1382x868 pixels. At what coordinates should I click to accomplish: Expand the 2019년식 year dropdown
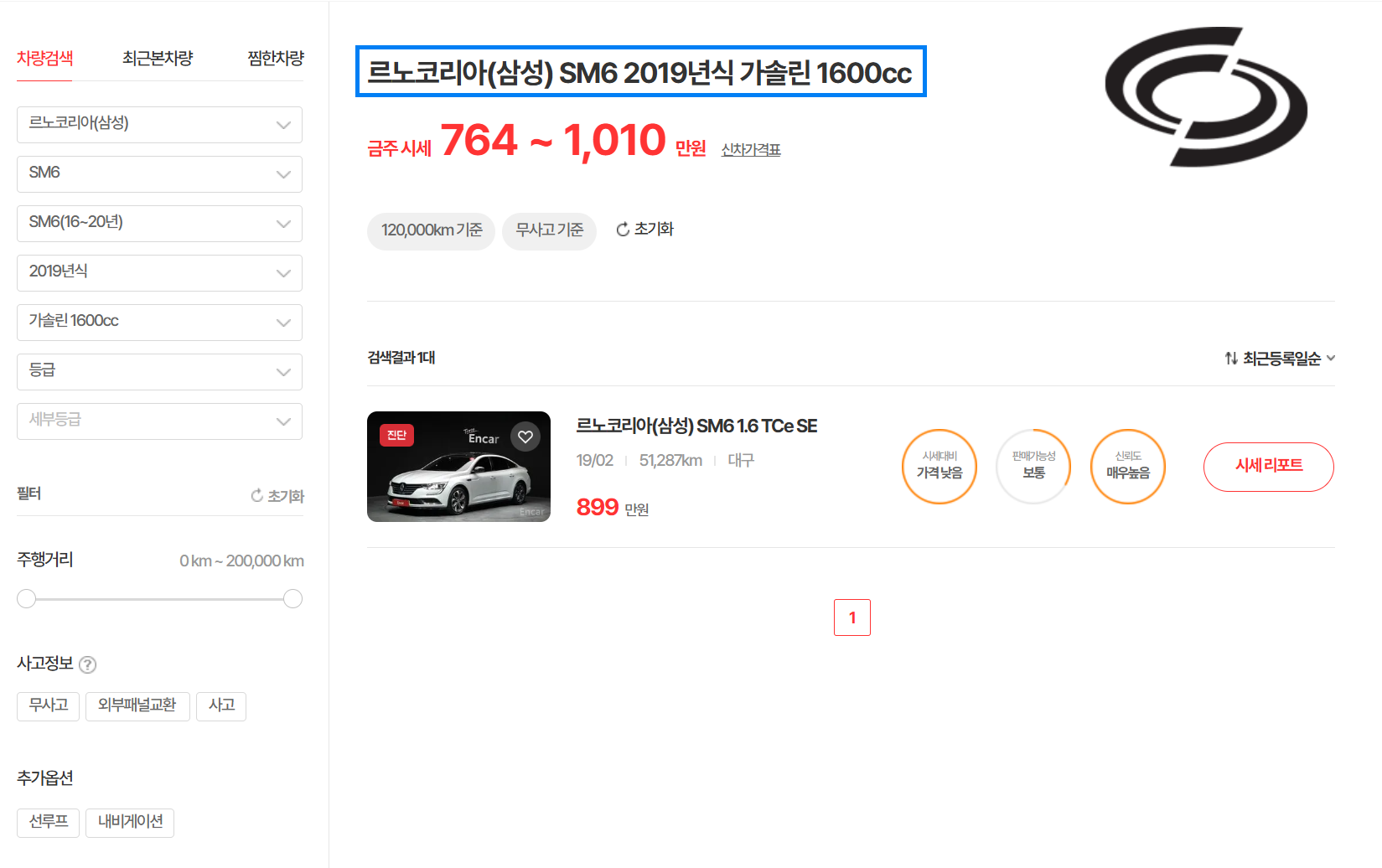pyautogui.click(x=159, y=272)
